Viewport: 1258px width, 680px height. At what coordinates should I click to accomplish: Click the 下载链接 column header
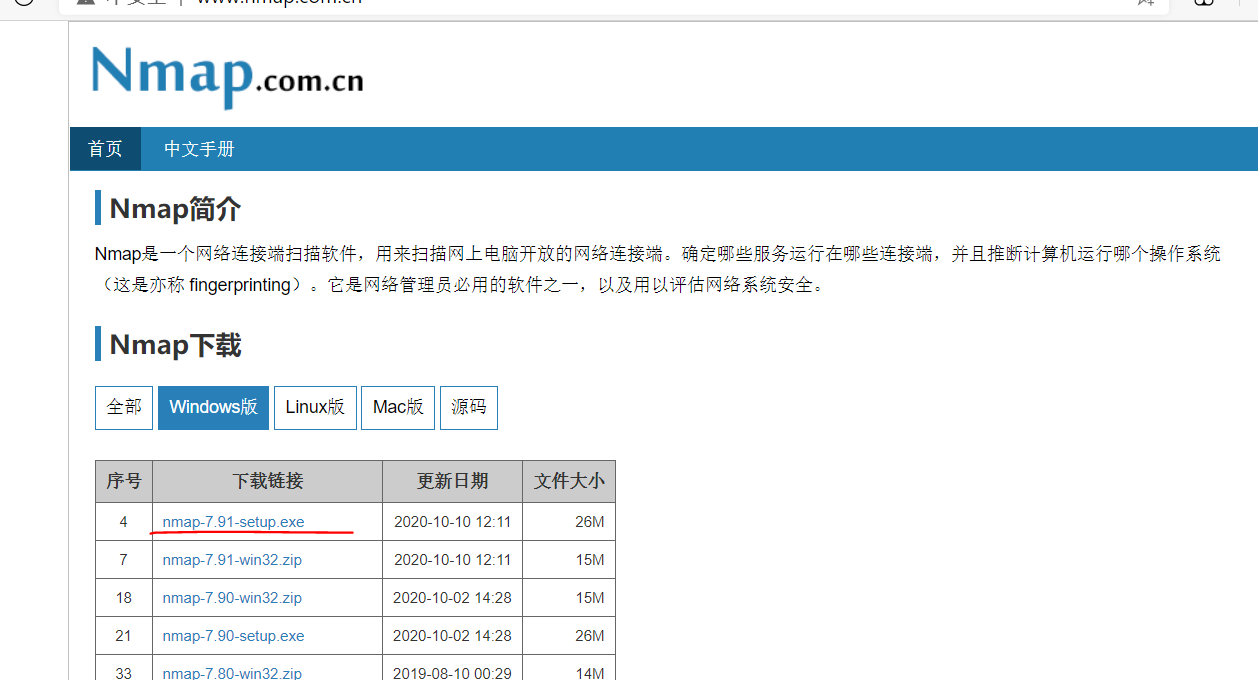click(x=267, y=481)
